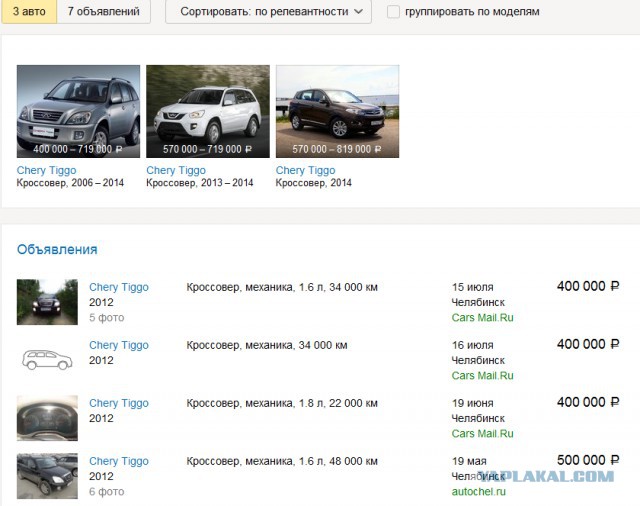Open Cars Mail.Ru source for 16 июля listing
The width and height of the screenshot is (640, 506).
coord(482,375)
